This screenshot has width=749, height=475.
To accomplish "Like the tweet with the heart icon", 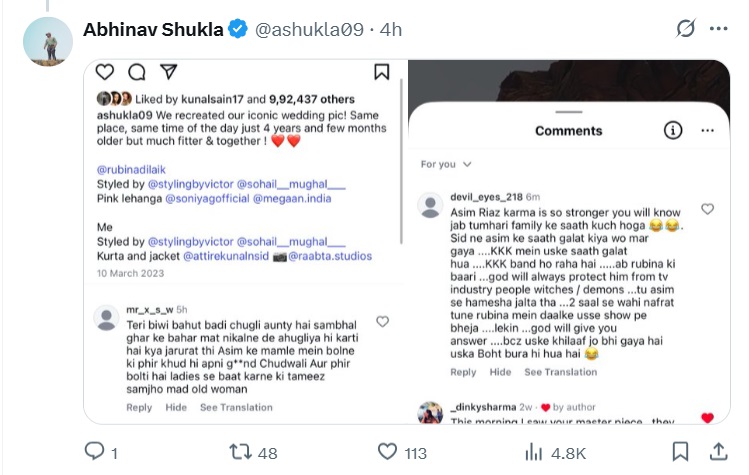I will coord(386,452).
